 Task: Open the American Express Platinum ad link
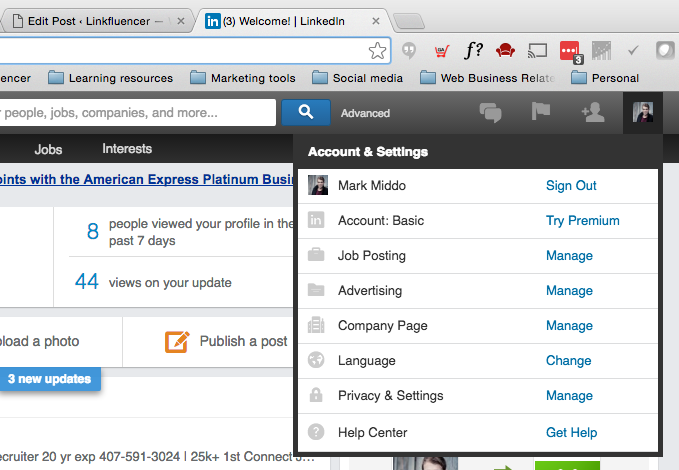click(x=146, y=179)
